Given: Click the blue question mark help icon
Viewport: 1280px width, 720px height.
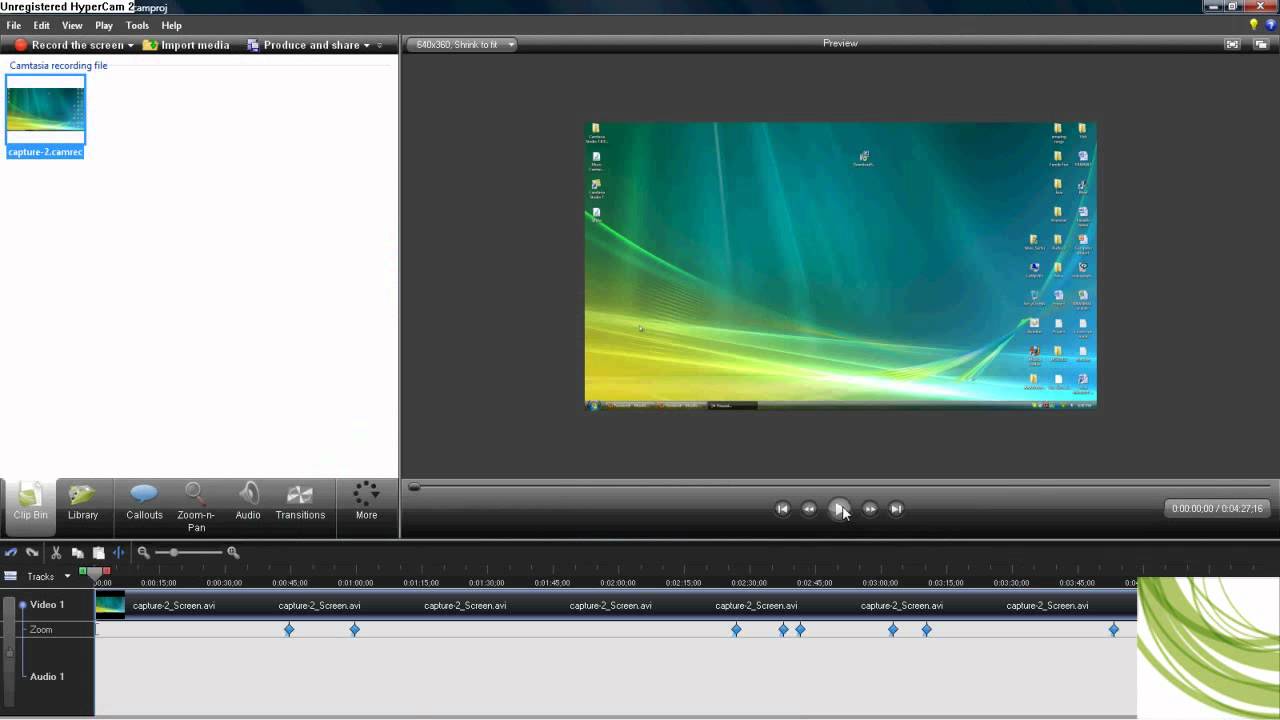Looking at the screenshot, I should [x=1270, y=25].
